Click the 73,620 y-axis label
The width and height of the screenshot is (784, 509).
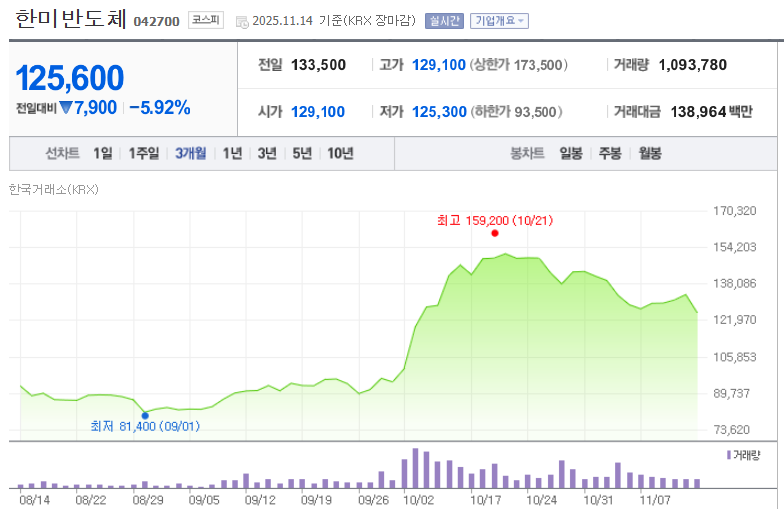tap(732, 430)
